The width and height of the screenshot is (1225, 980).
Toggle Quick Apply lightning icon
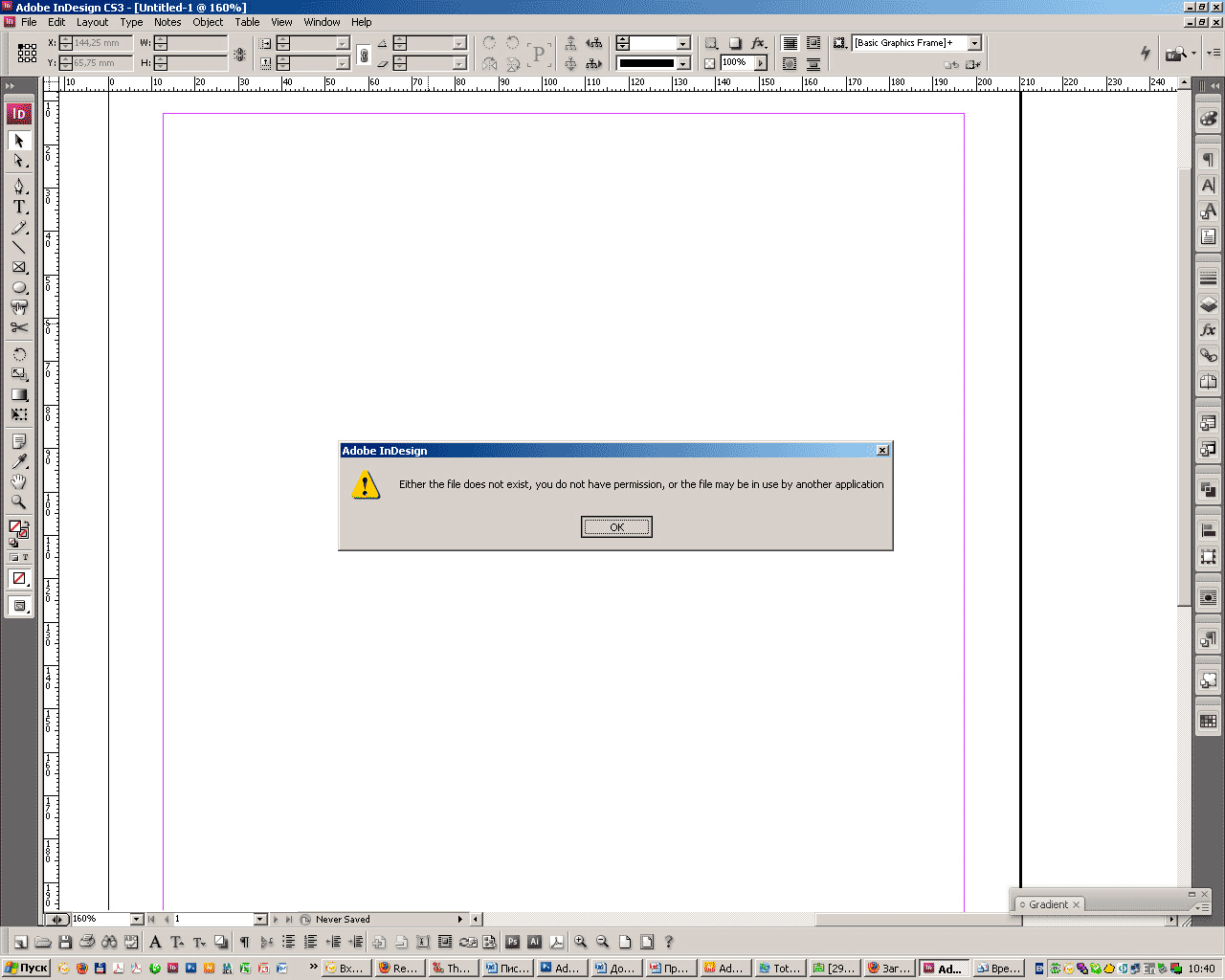[1146, 53]
